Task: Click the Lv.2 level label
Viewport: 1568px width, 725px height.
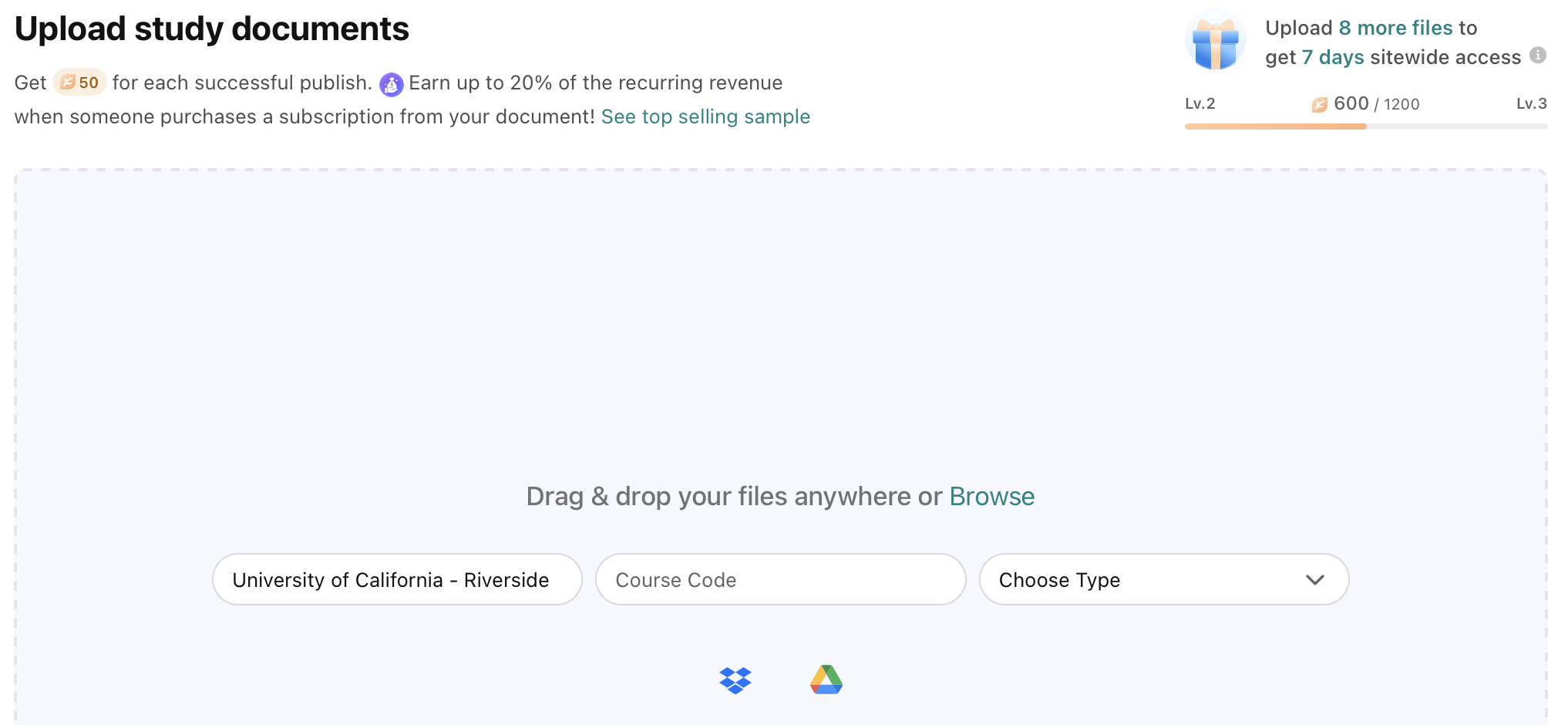Action: pyautogui.click(x=1200, y=104)
